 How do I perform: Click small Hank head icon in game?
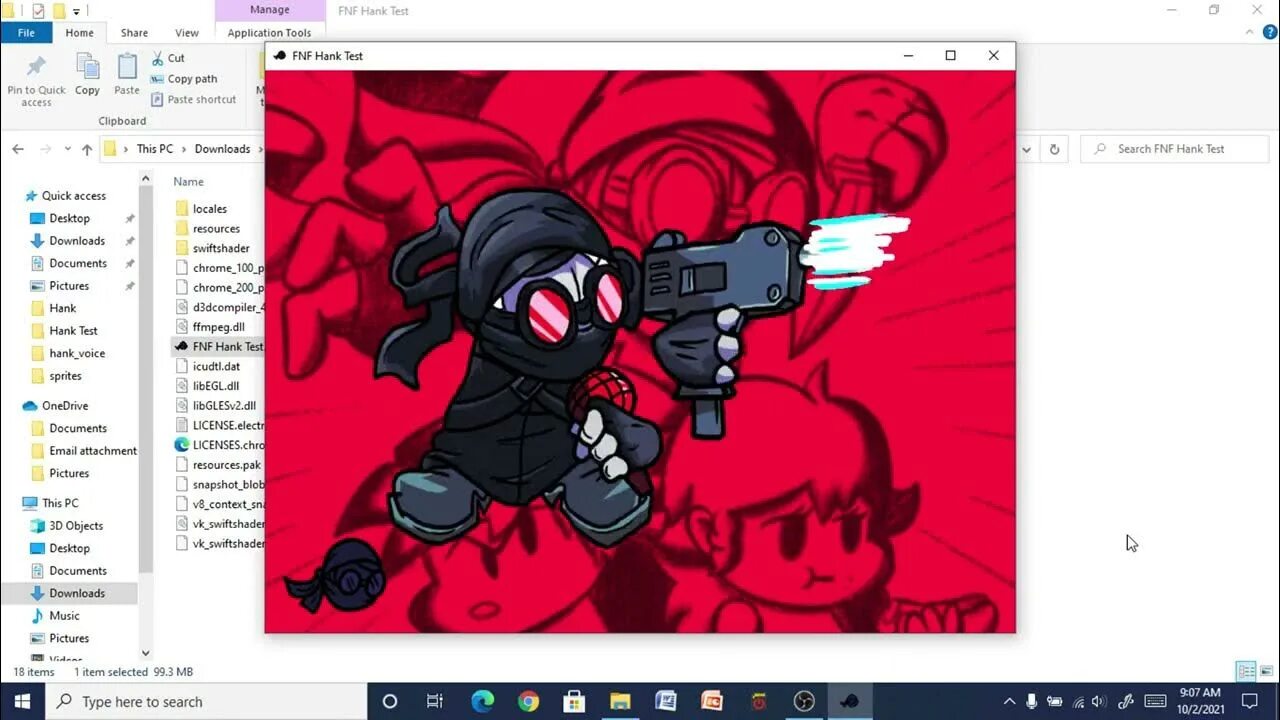(x=337, y=577)
